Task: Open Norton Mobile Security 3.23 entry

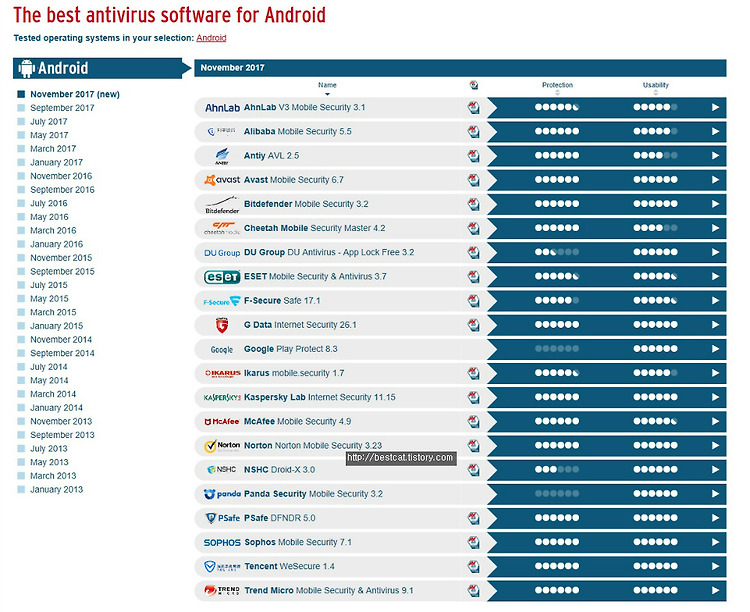Action: click(x=313, y=445)
